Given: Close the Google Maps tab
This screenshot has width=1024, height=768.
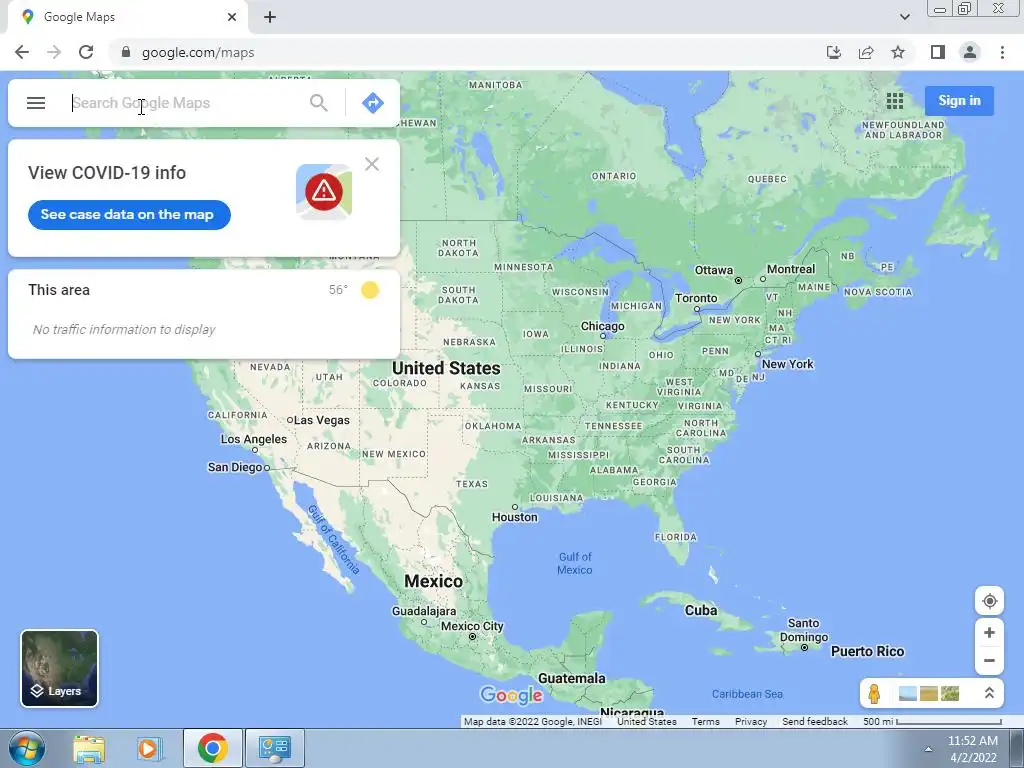Looking at the screenshot, I should [x=232, y=17].
